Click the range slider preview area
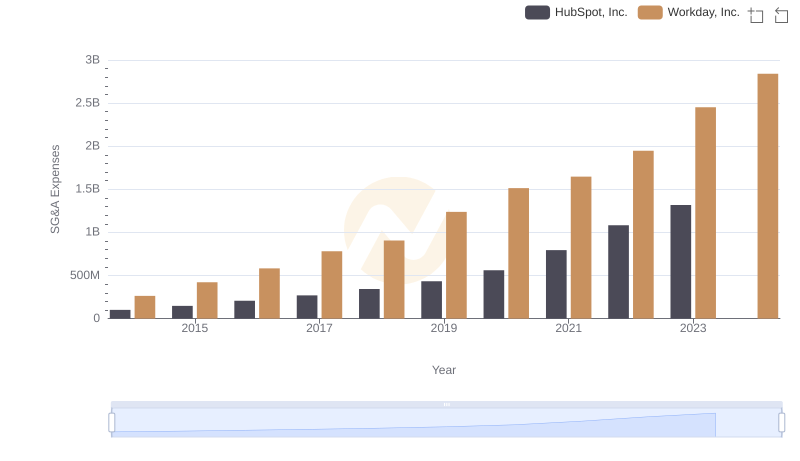Image resolution: width=800 pixels, height=461 pixels. pyautogui.click(x=446, y=423)
